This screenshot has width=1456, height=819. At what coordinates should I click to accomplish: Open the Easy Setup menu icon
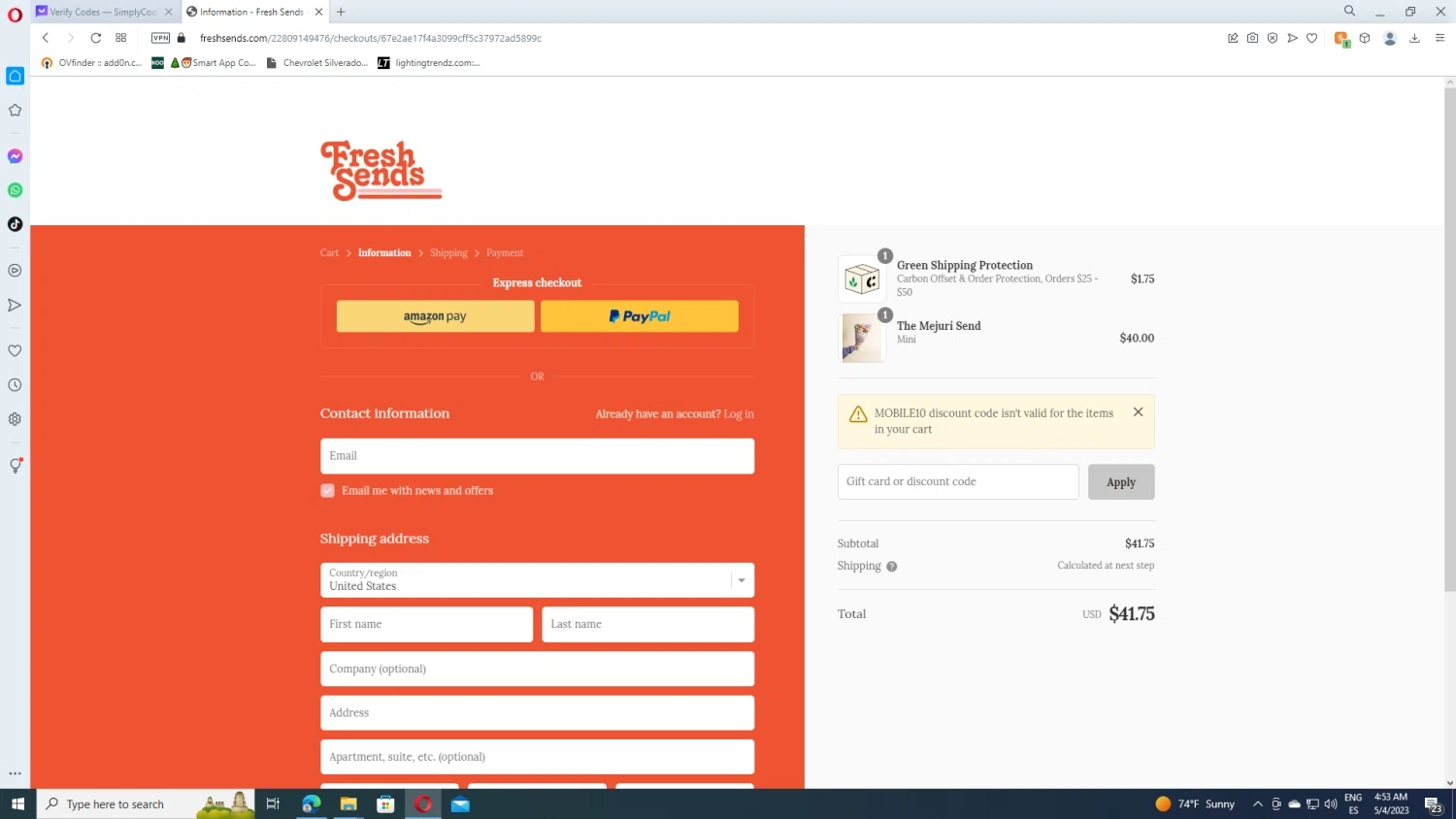[1439, 38]
